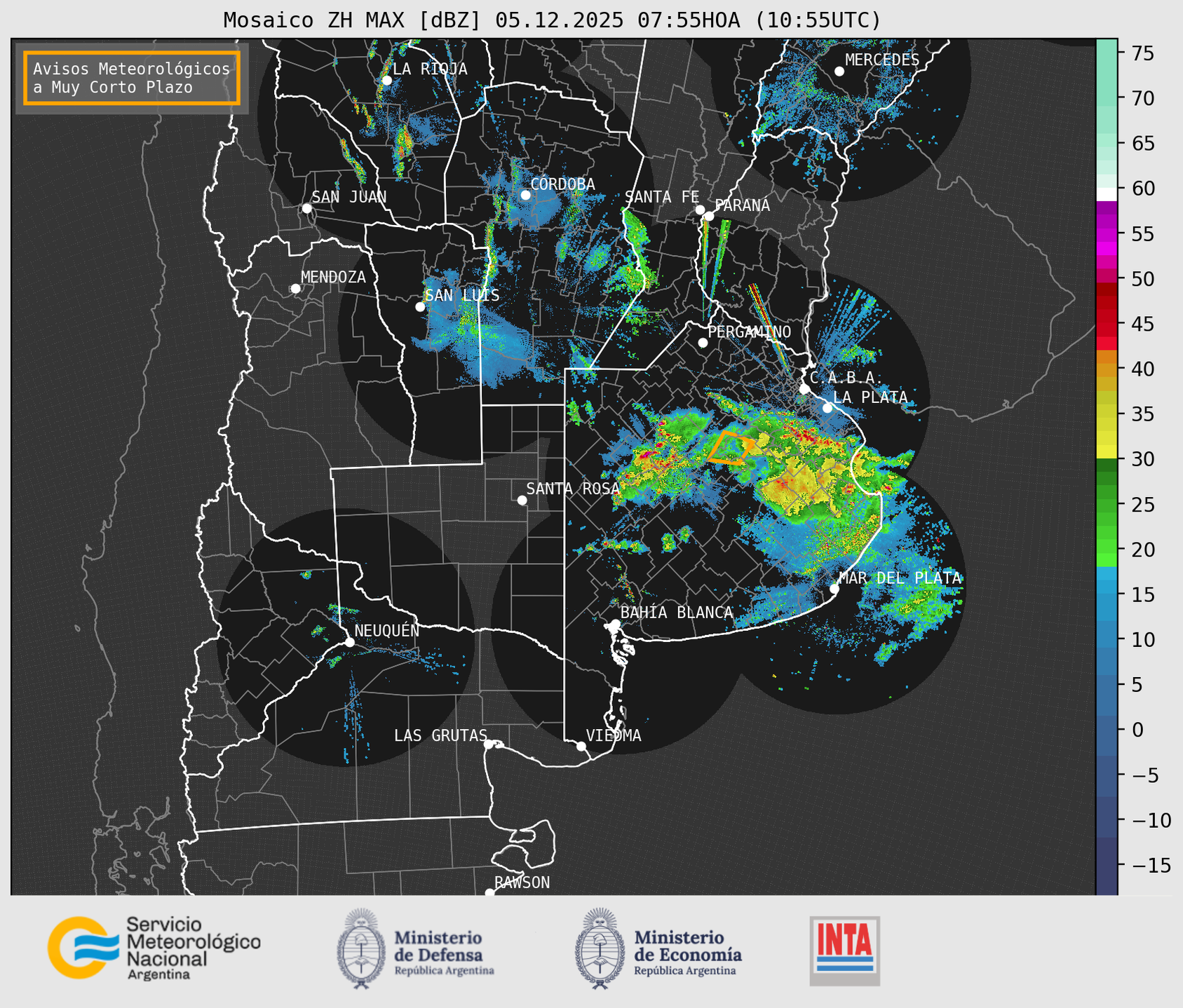
Task: Click the MENDOZA label text
Action: (x=333, y=277)
